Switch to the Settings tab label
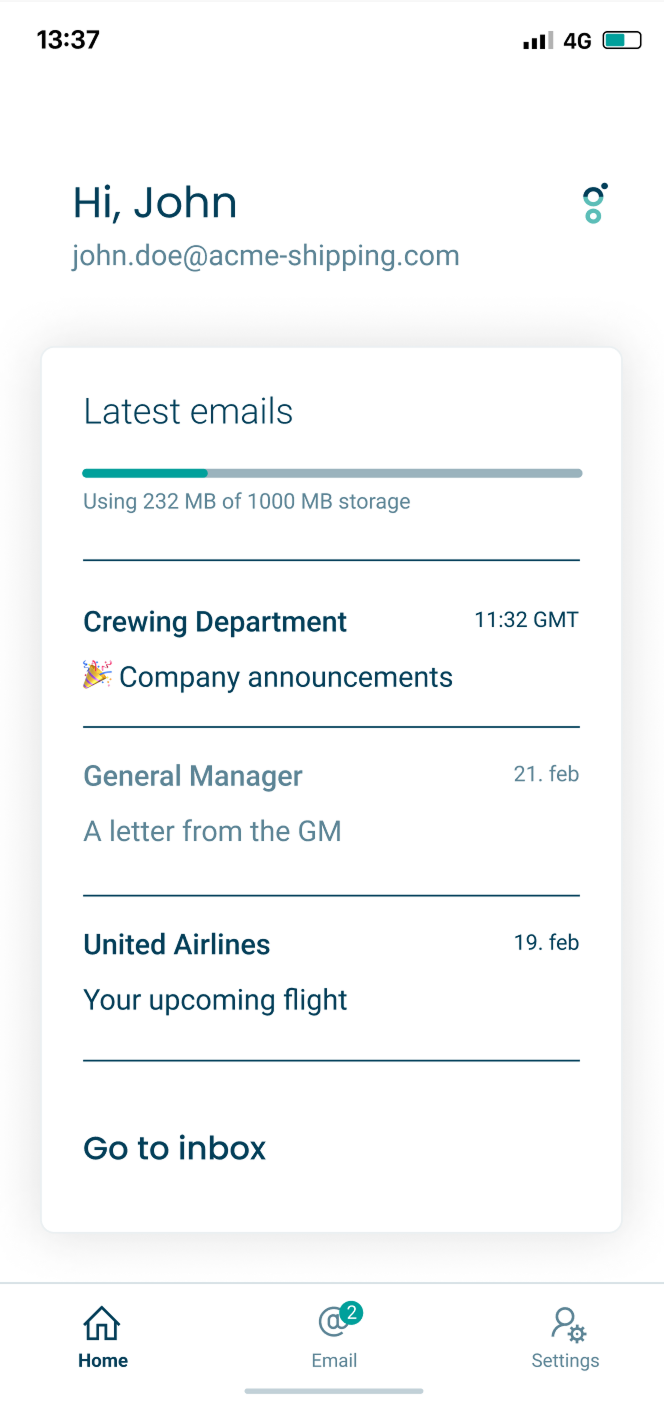Viewport: 664px width, 1420px height. click(x=565, y=1360)
